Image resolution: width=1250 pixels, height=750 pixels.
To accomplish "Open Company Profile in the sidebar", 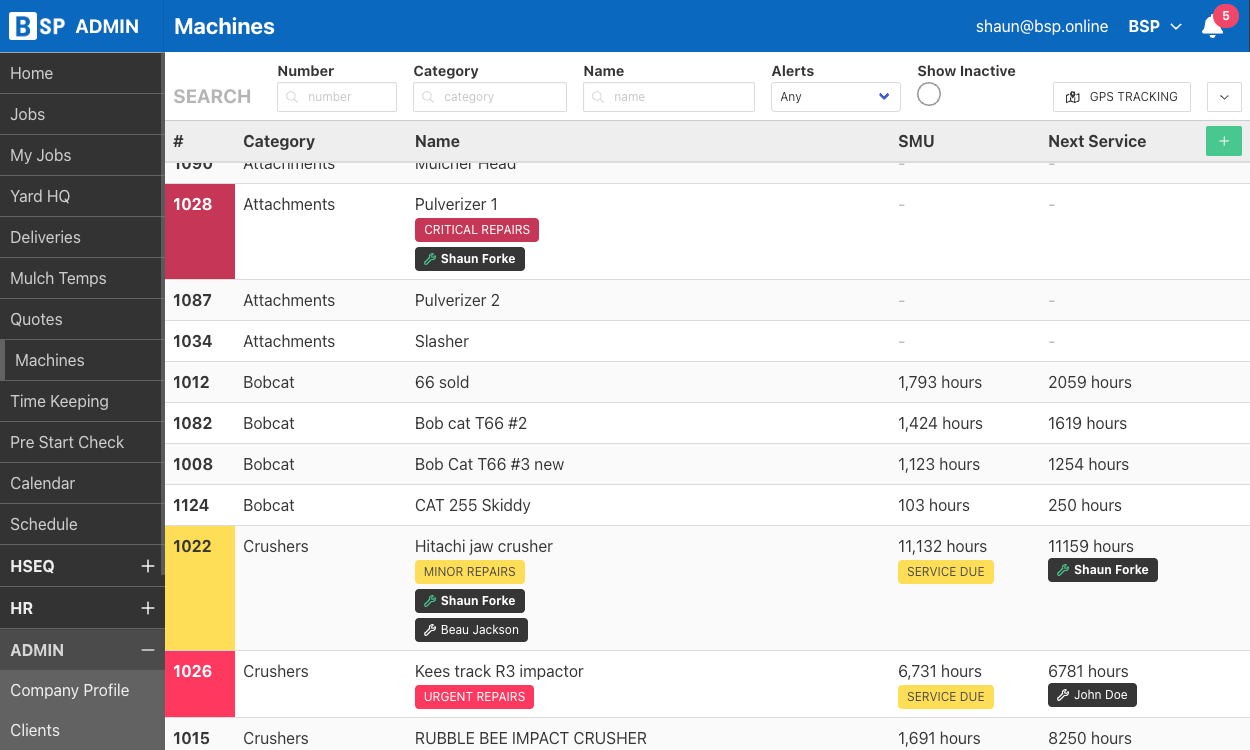I will (82, 690).
